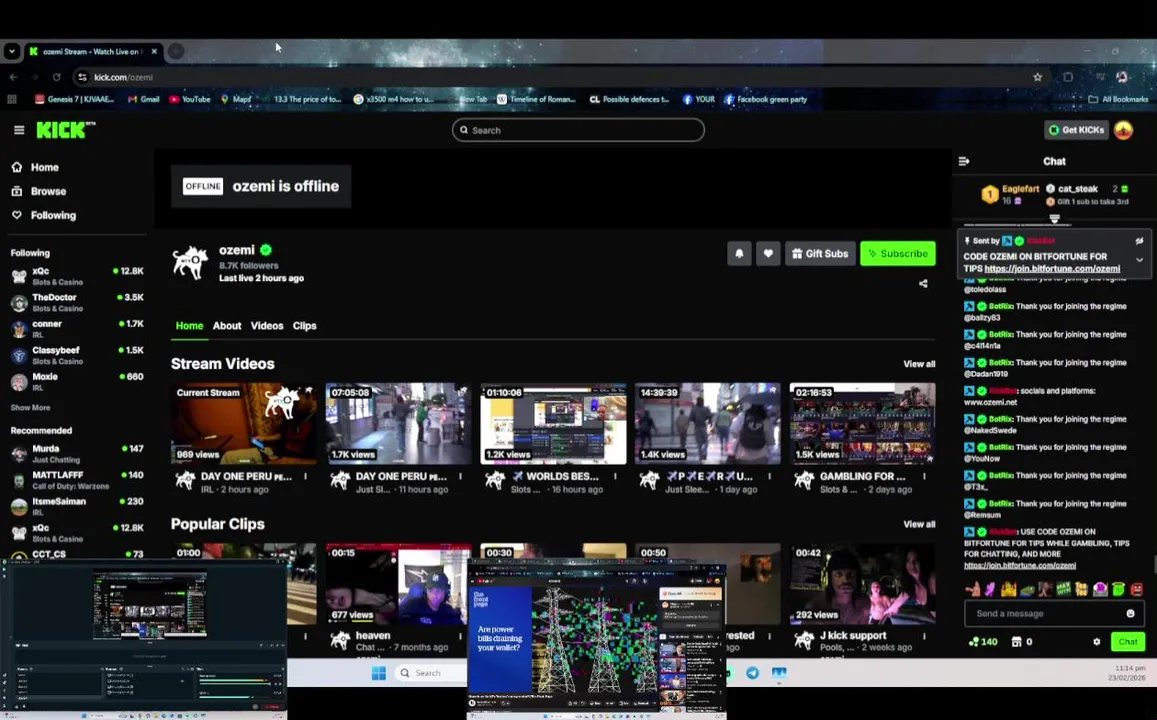The image size is (1157, 720).
Task: Click the golden crown emote
Action: (x=1009, y=589)
